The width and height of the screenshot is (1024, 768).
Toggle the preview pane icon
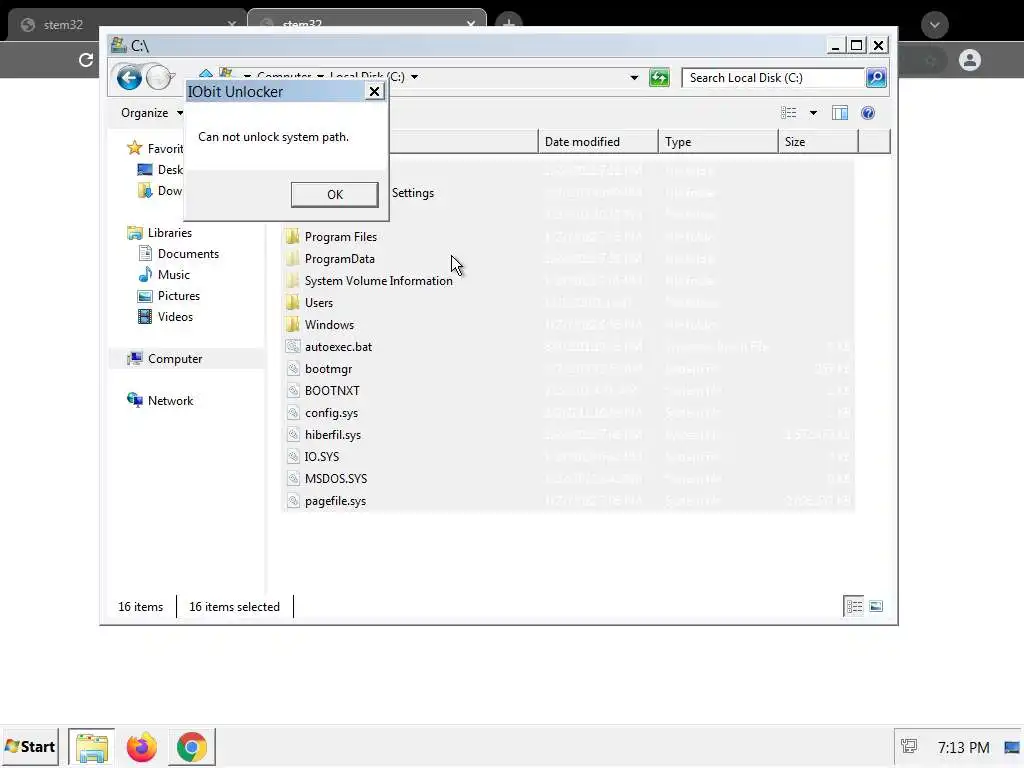coord(840,113)
